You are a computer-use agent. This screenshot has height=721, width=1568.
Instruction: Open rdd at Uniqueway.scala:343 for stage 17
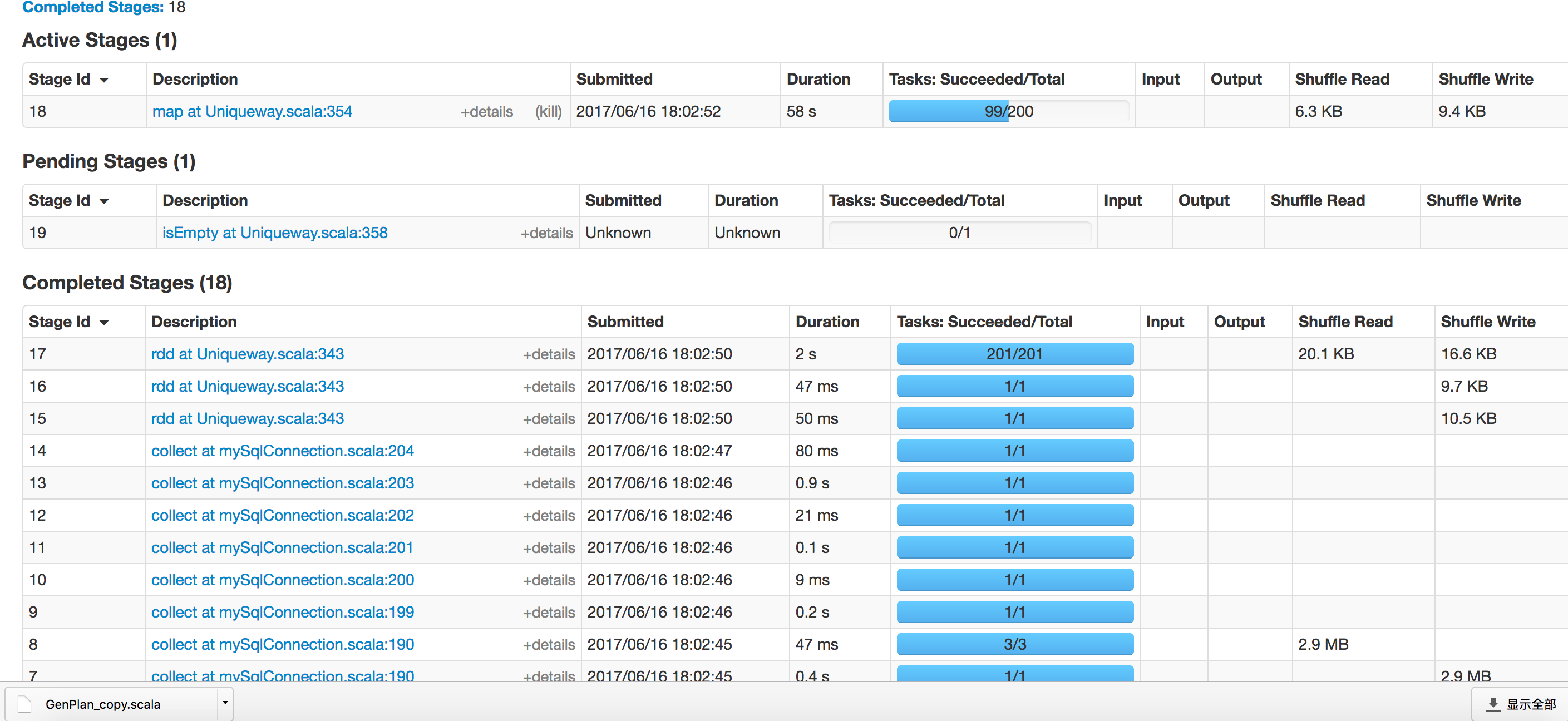[247, 353]
